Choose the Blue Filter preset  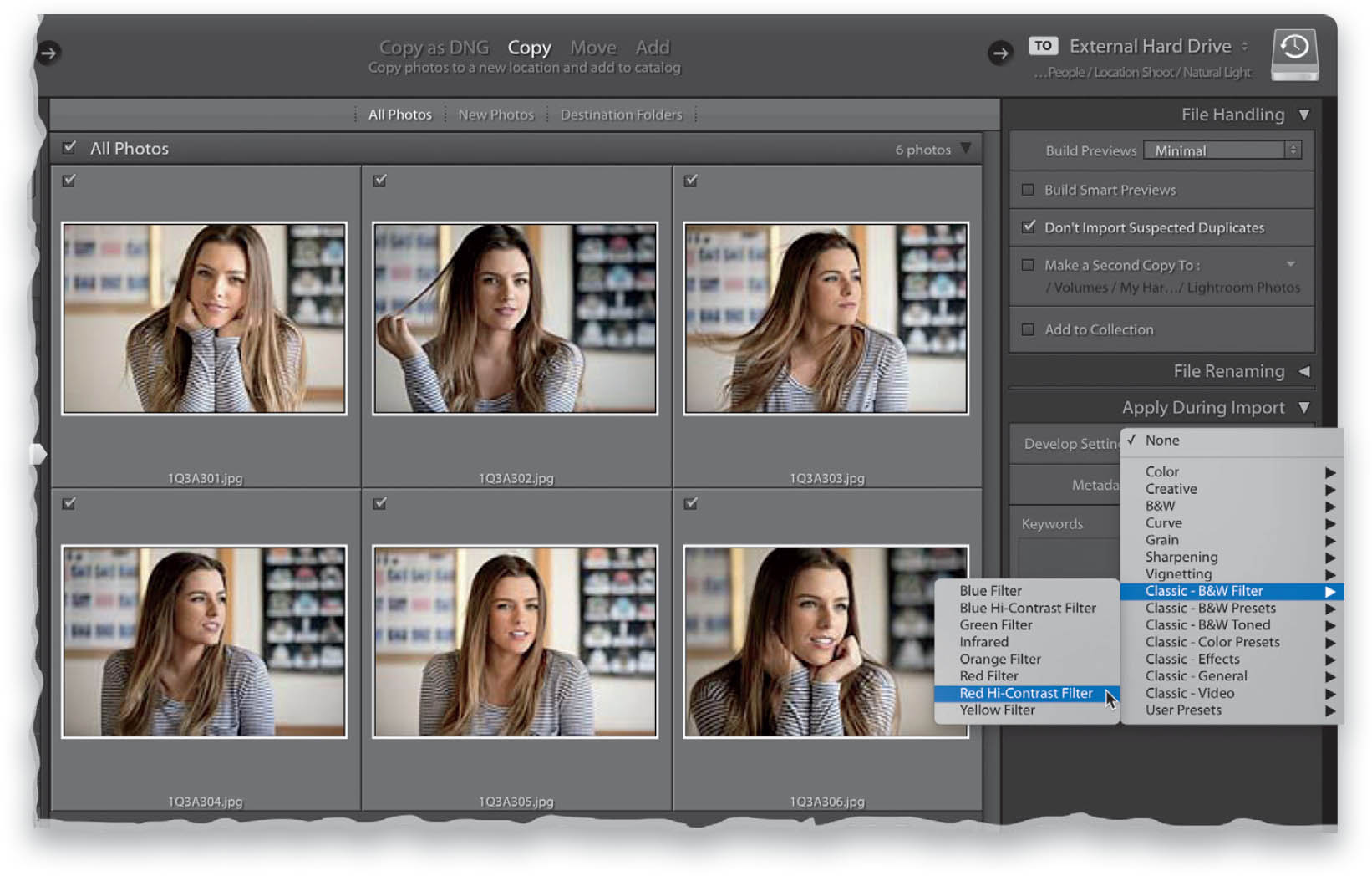(1027, 591)
